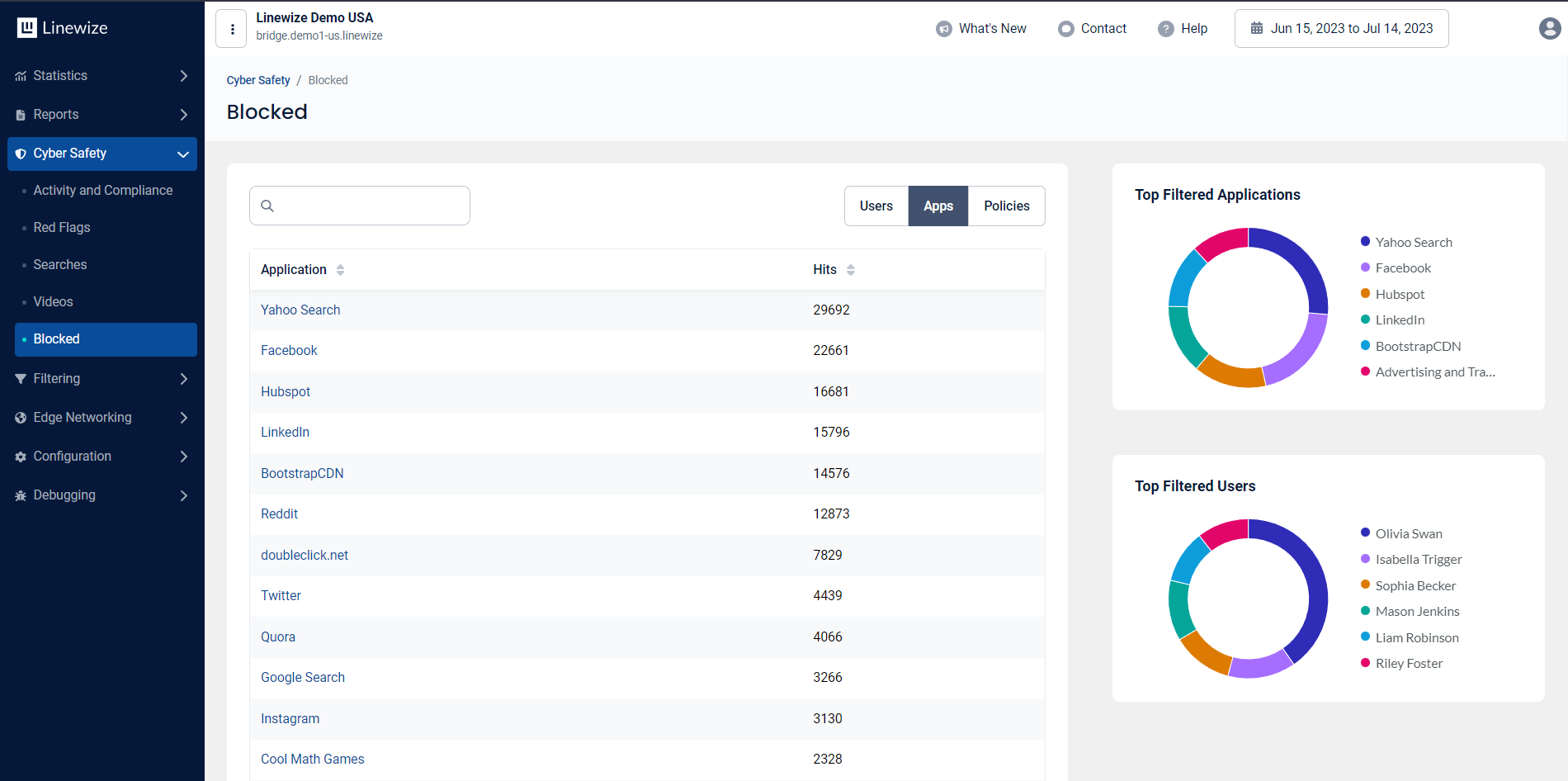Switch to the Policies tab
The image size is (1568, 781).
[x=1006, y=206]
